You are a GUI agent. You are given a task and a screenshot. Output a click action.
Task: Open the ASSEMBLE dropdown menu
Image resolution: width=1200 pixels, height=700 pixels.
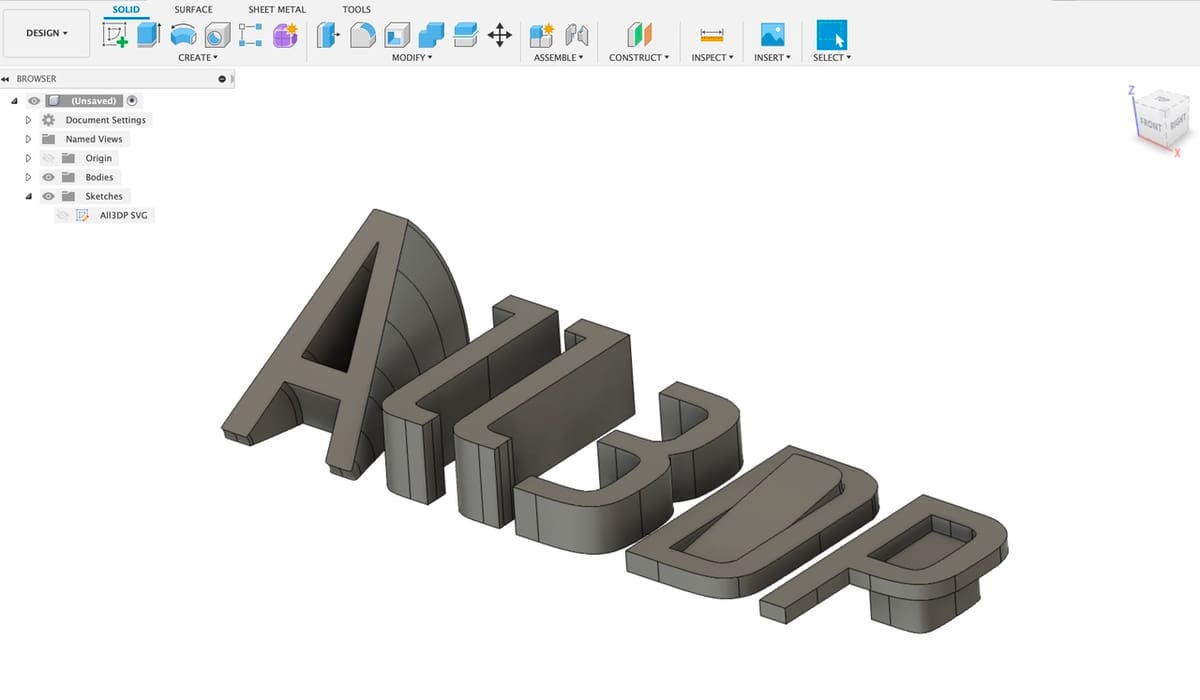(x=558, y=58)
